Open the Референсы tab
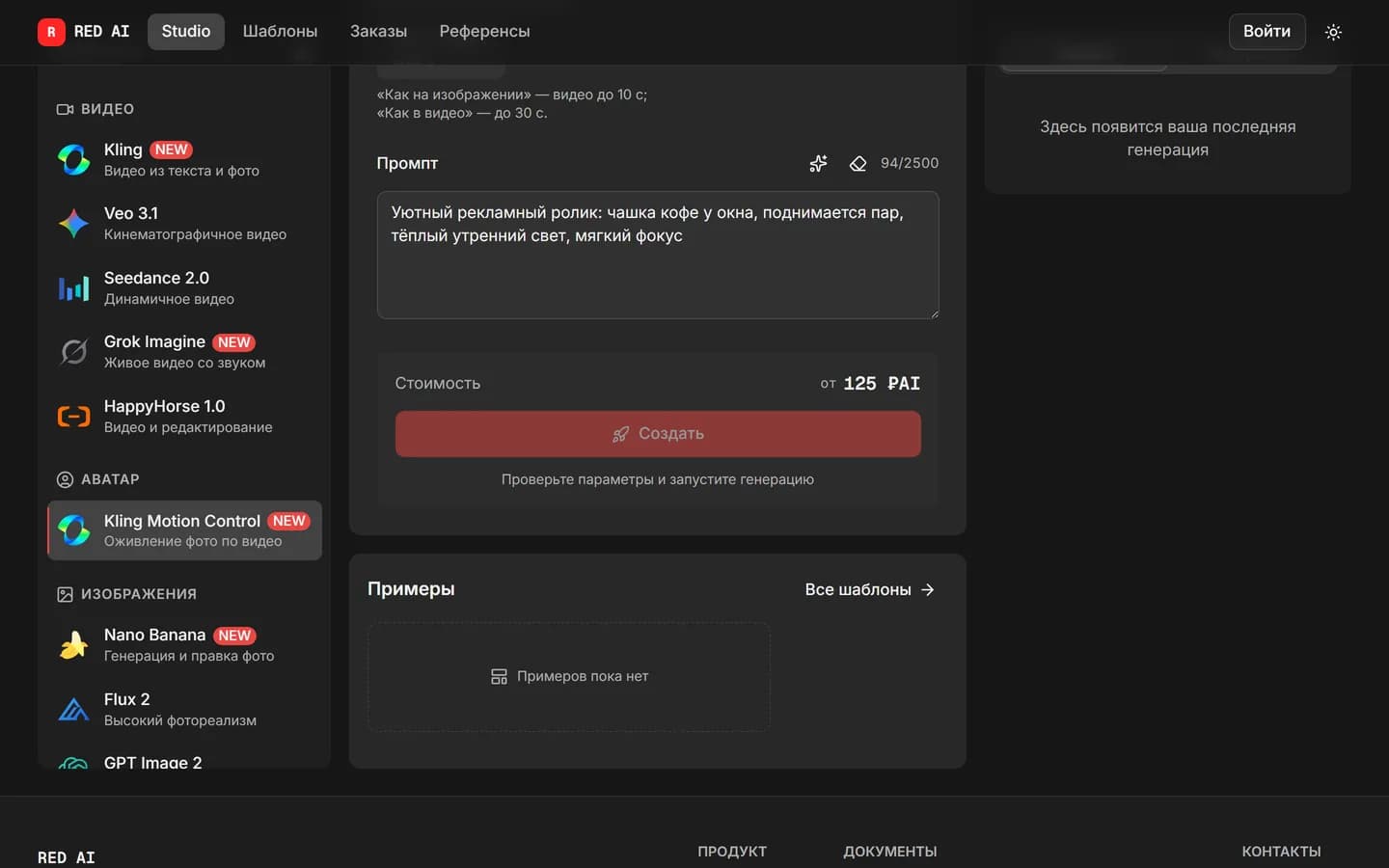Viewport: 1389px width, 868px height. [484, 32]
